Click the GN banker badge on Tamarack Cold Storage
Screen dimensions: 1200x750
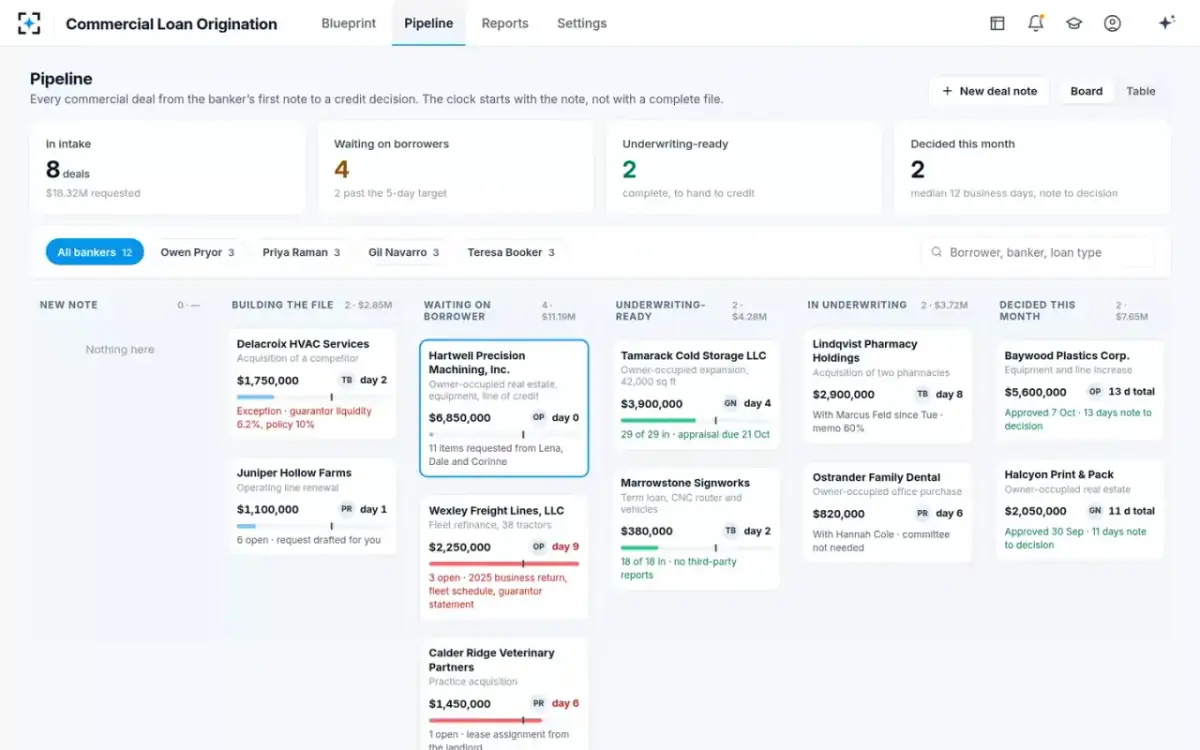pyautogui.click(x=730, y=403)
